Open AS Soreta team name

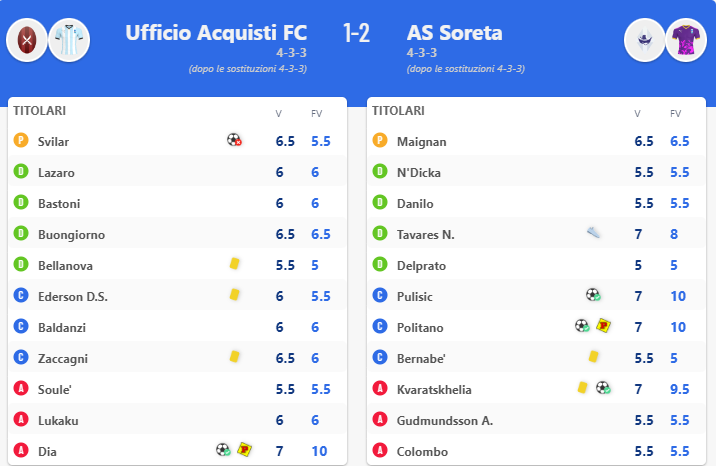click(455, 33)
